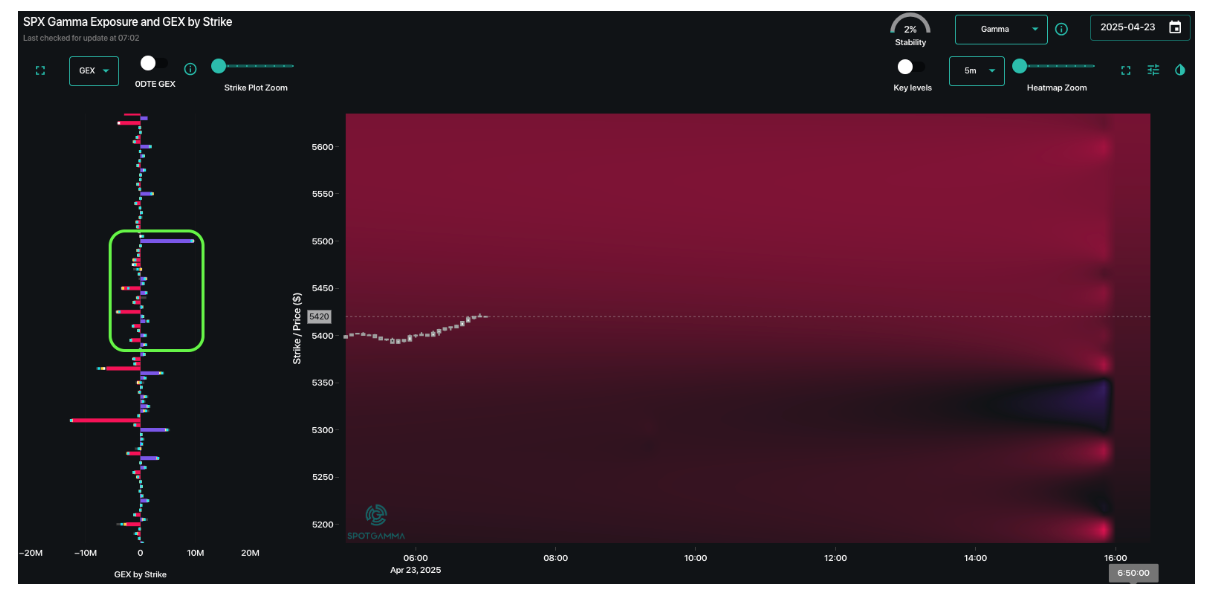View the Stability gauge
The height and width of the screenshot is (595, 1207).
910,30
